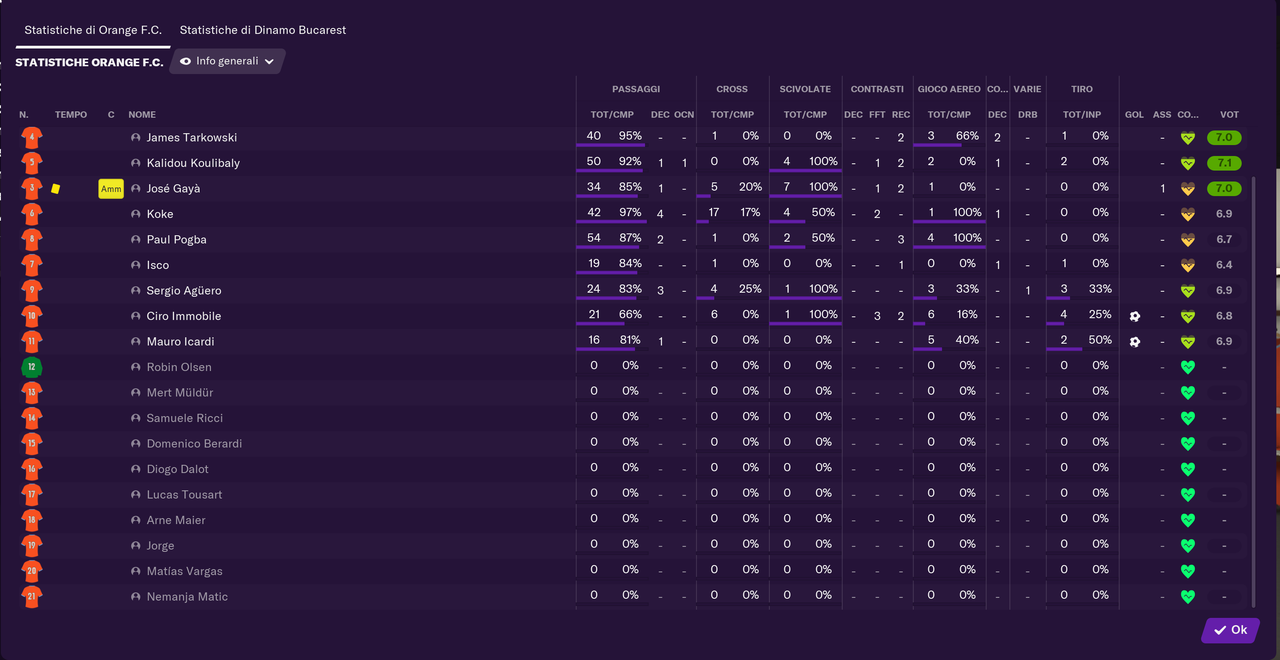Click Mauro Icardi's goal ball icon

(x=1134, y=342)
